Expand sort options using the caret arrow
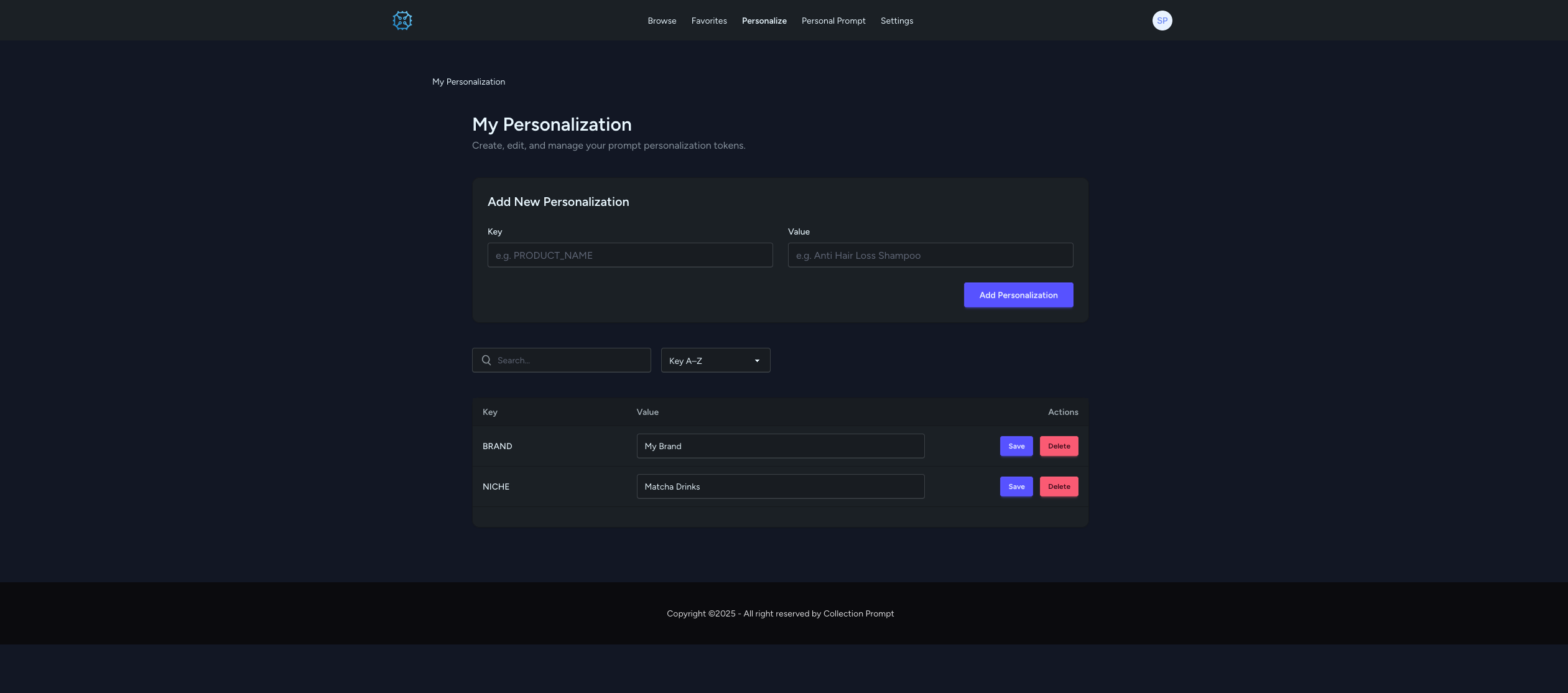Screen dimensions: 1568x693 coord(756,360)
